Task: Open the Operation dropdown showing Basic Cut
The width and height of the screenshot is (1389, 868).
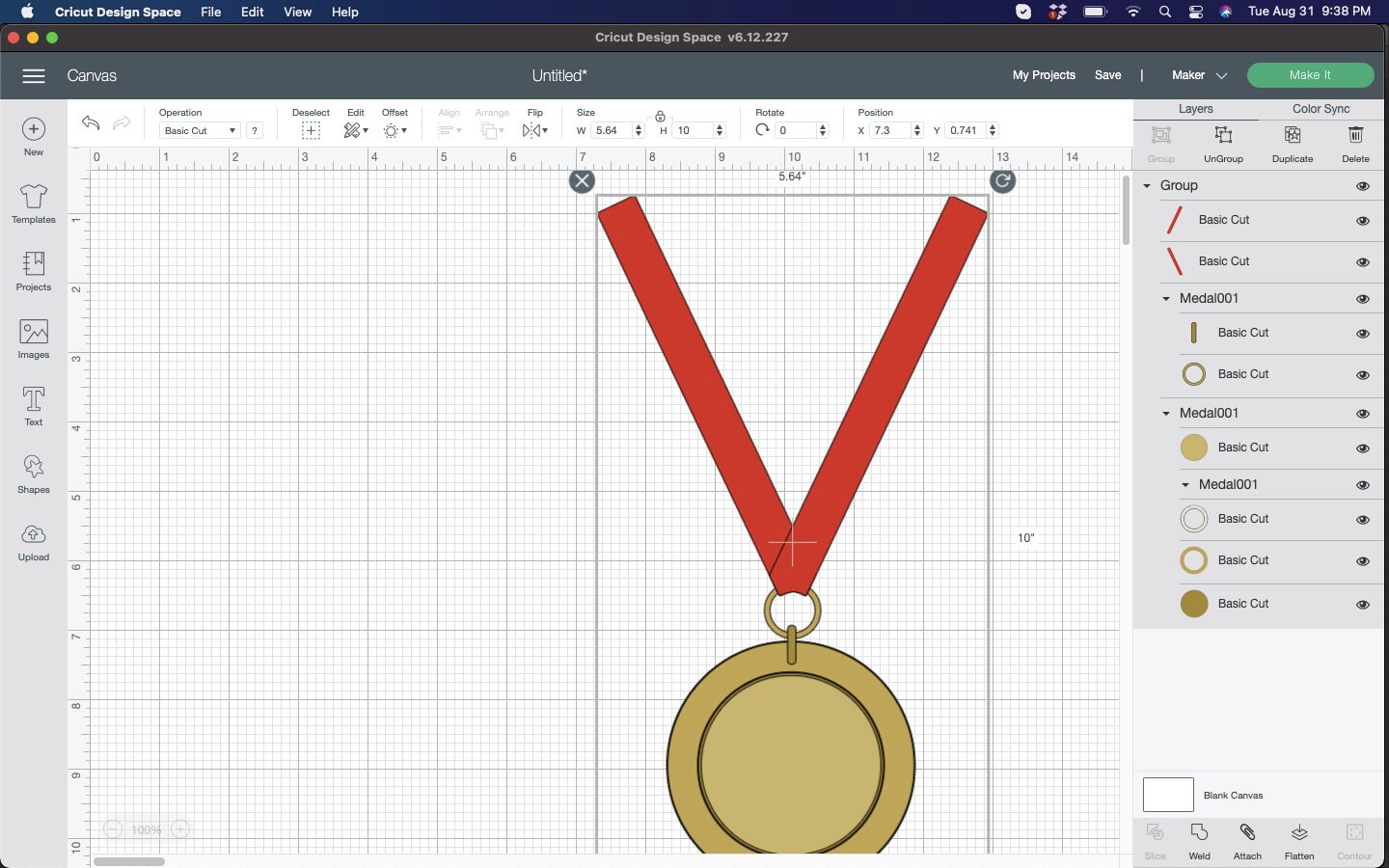Action: [x=198, y=130]
